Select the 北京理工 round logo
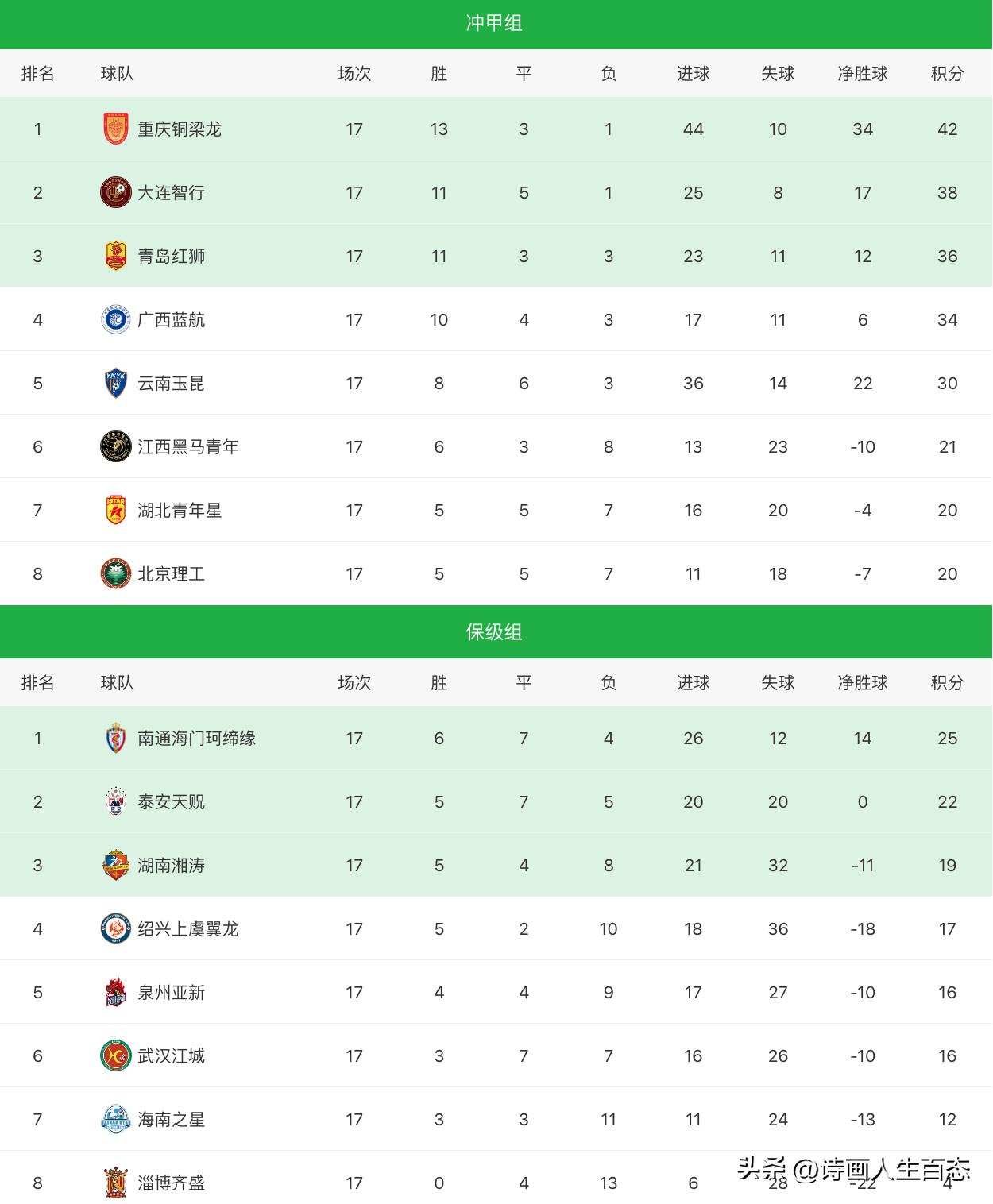This screenshot has width=993, height=1204. point(116,574)
